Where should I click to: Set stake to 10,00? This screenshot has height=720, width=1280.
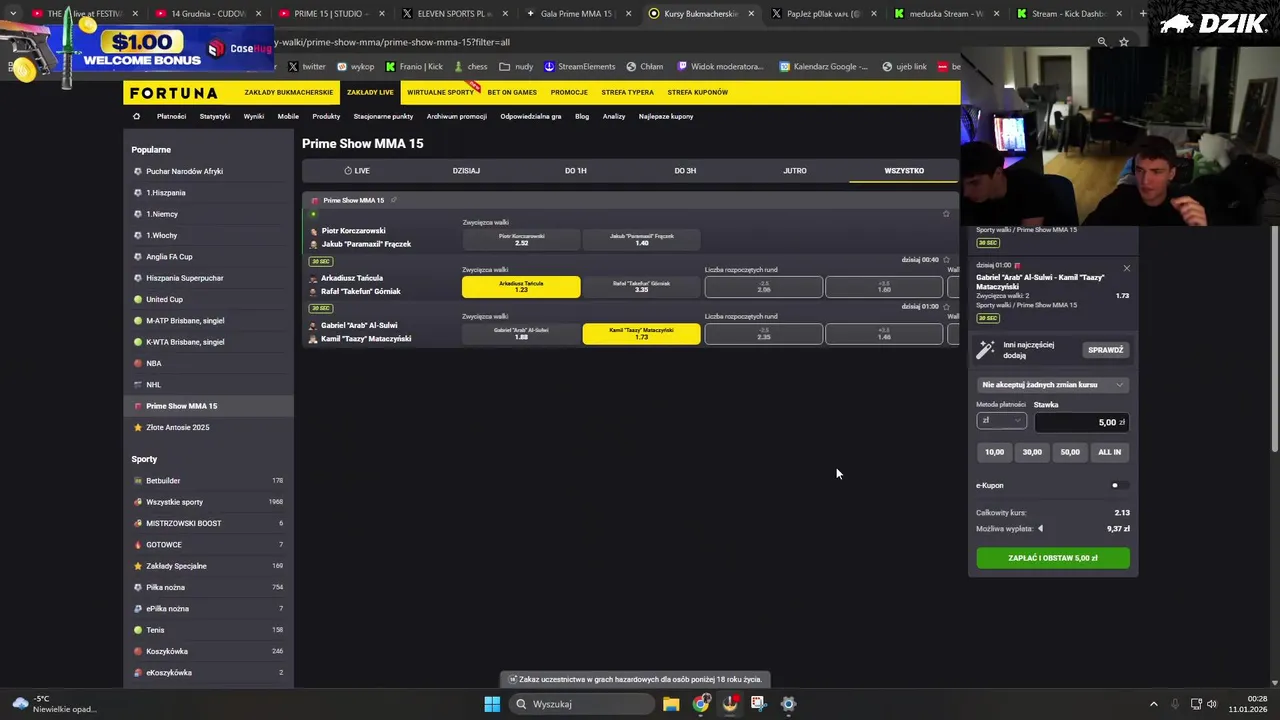tap(994, 452)
